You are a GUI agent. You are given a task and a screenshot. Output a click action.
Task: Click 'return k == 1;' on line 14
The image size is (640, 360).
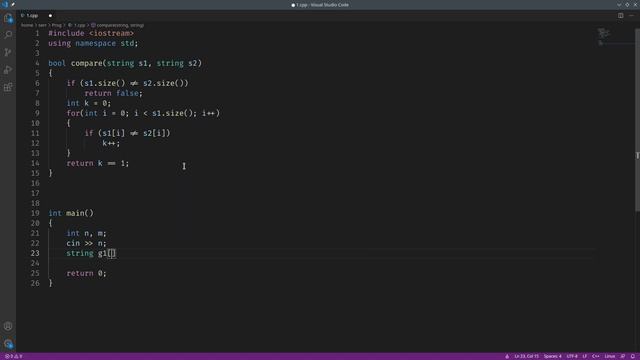pos(98,163)
